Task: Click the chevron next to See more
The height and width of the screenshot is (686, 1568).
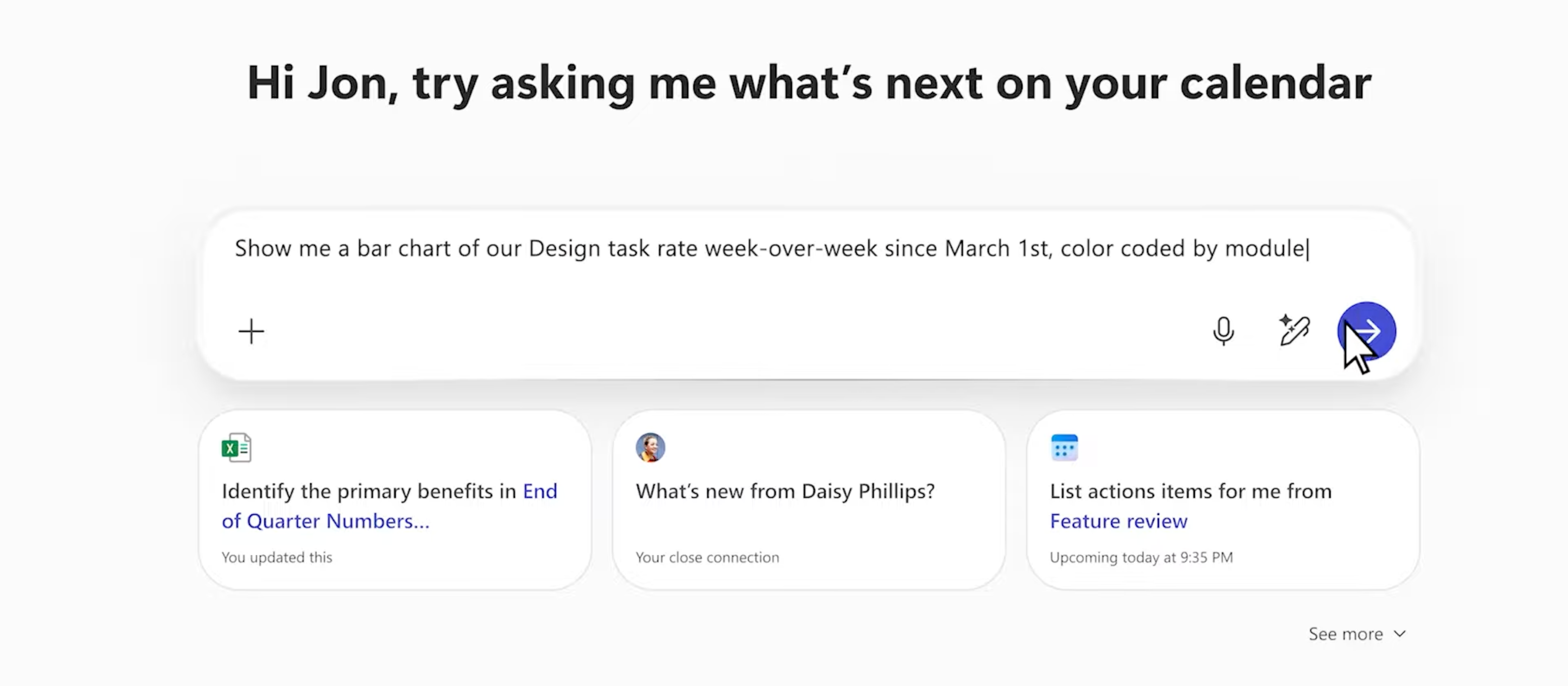Action: coord(1399,634)
